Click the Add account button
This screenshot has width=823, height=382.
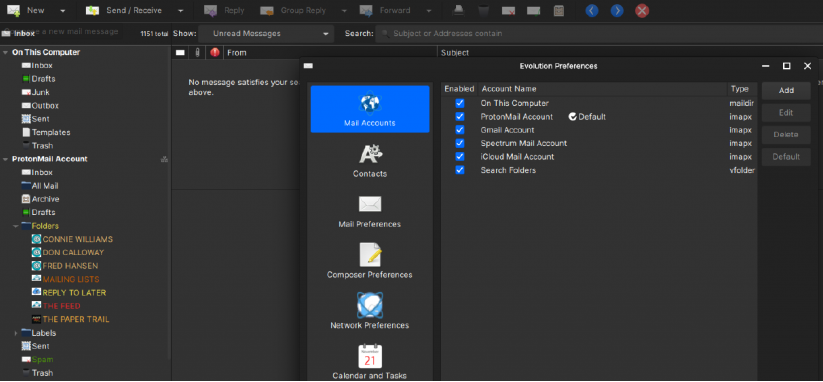pyautogui.click(x=786, y=90)
